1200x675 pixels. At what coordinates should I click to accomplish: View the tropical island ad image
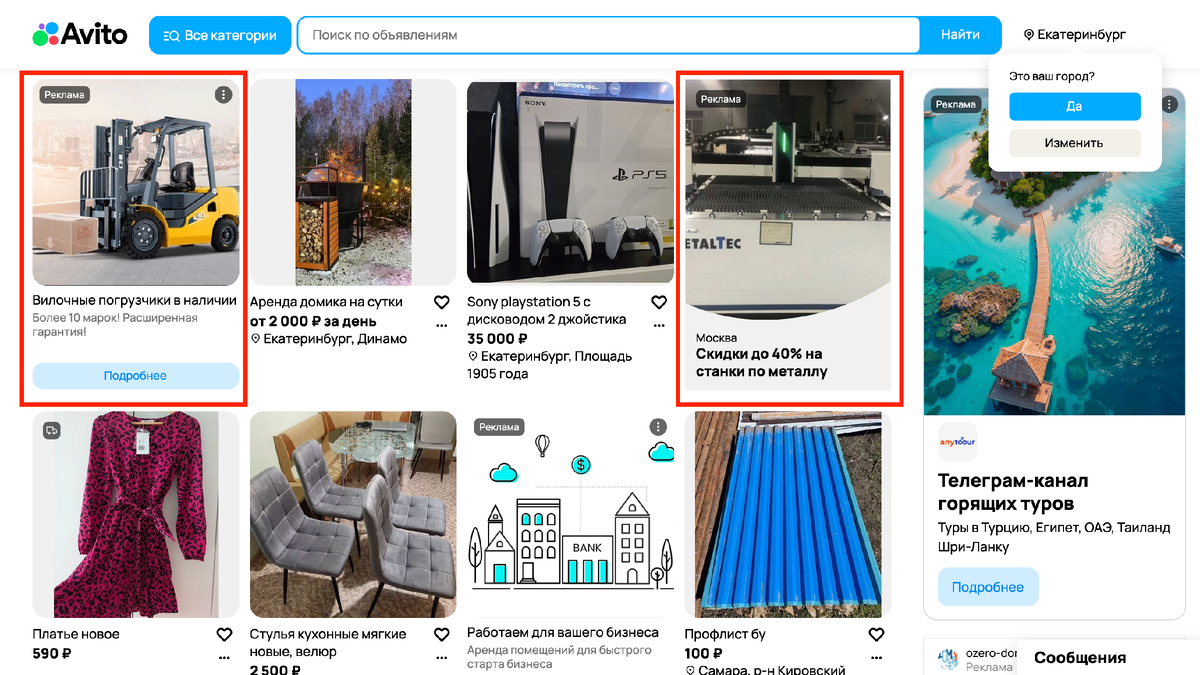(x=1054, y=252)
